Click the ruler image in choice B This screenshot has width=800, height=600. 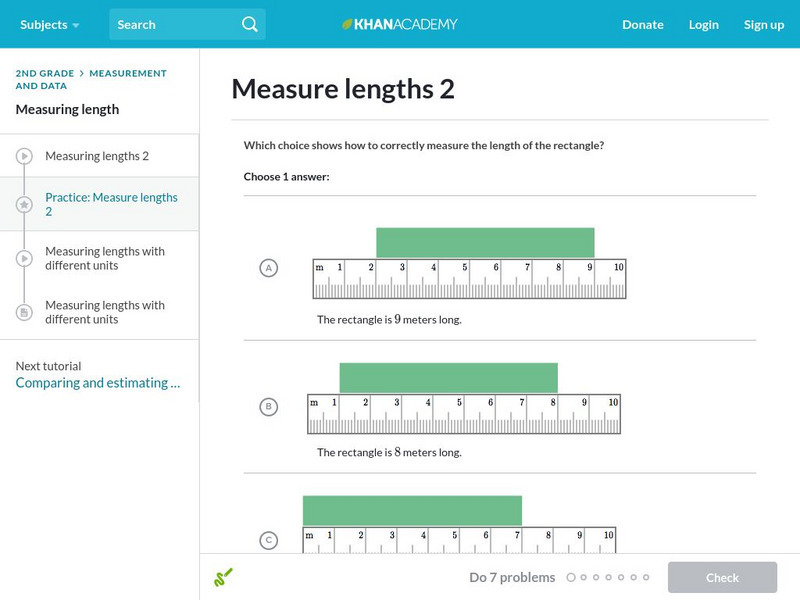point(464,414)
